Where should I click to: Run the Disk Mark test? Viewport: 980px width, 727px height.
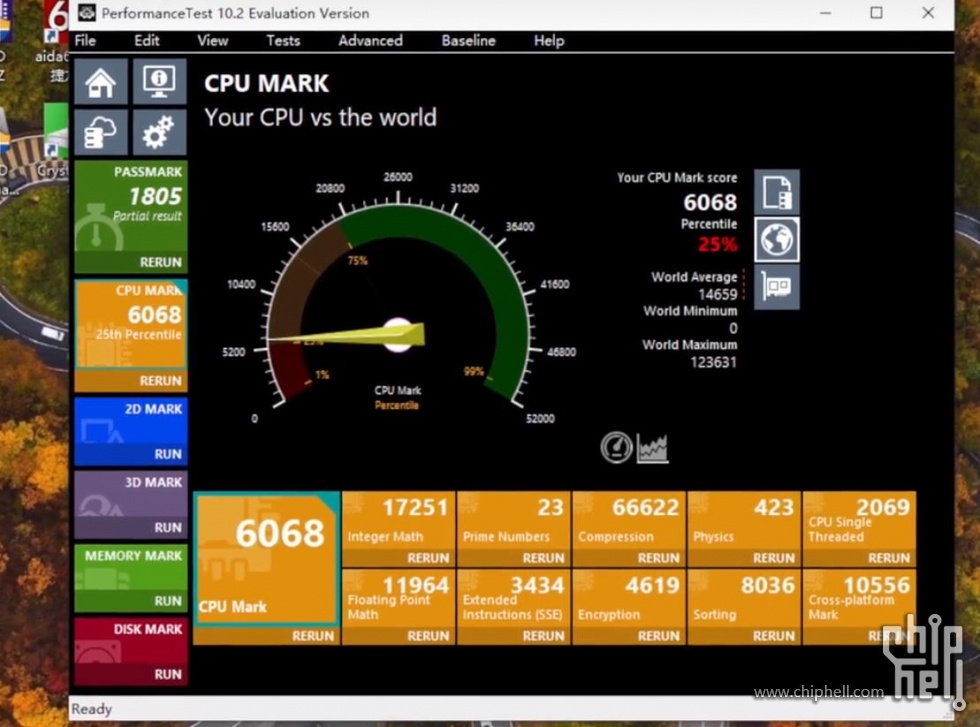[x=168, y=674]
